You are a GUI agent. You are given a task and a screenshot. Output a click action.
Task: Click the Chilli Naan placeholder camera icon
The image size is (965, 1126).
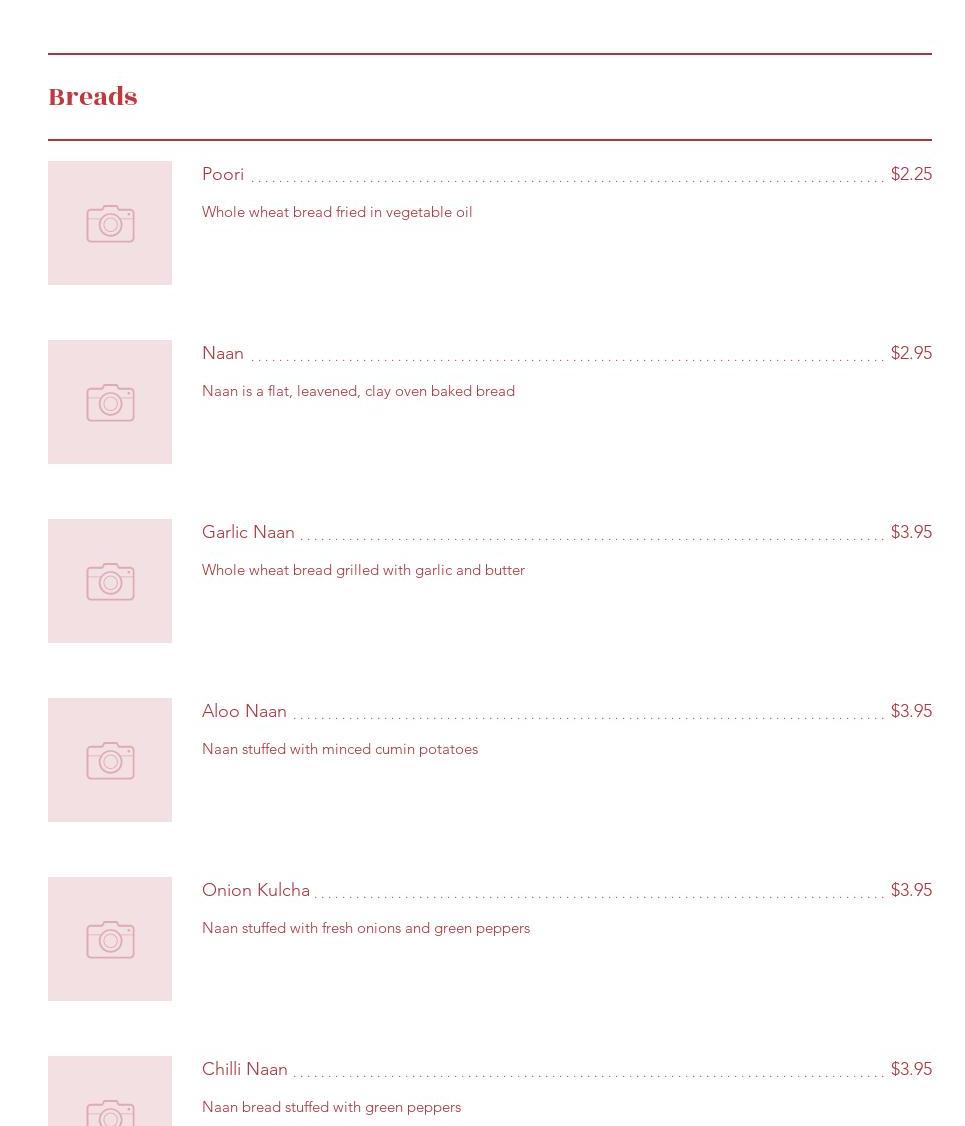click(x=110, y=1108)
